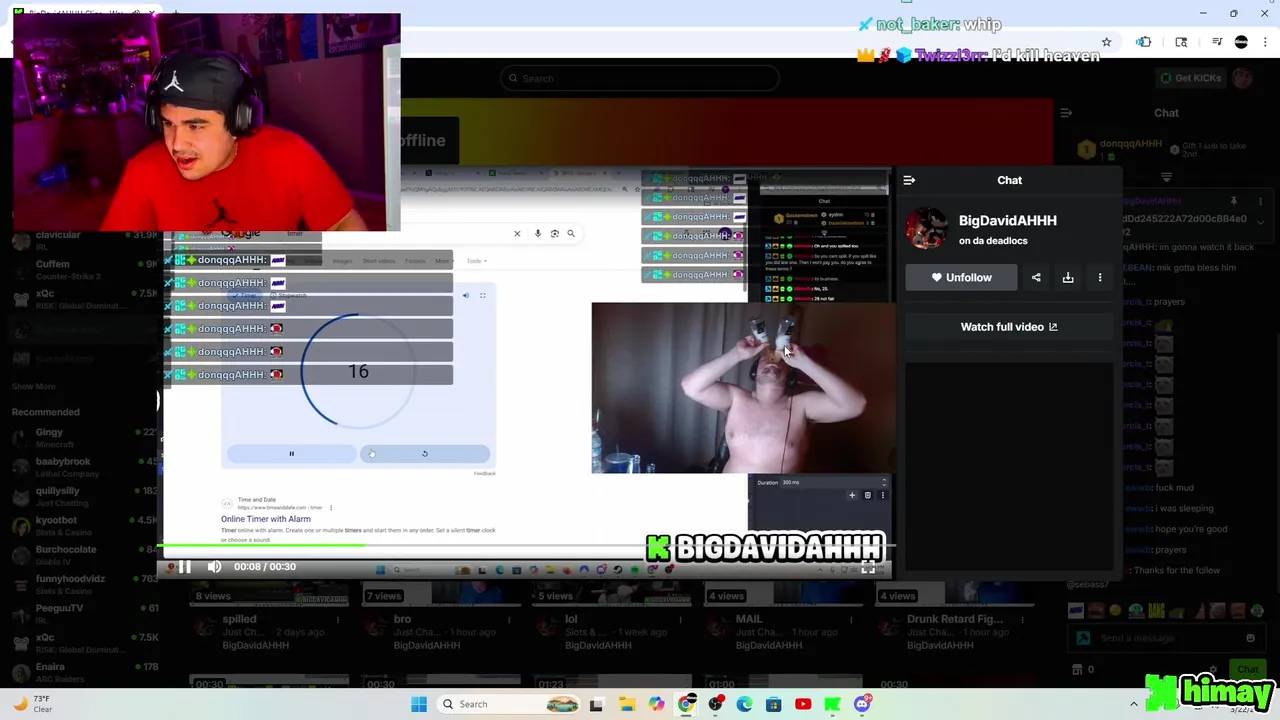Show hidden system tray icons

(1133, 704)
